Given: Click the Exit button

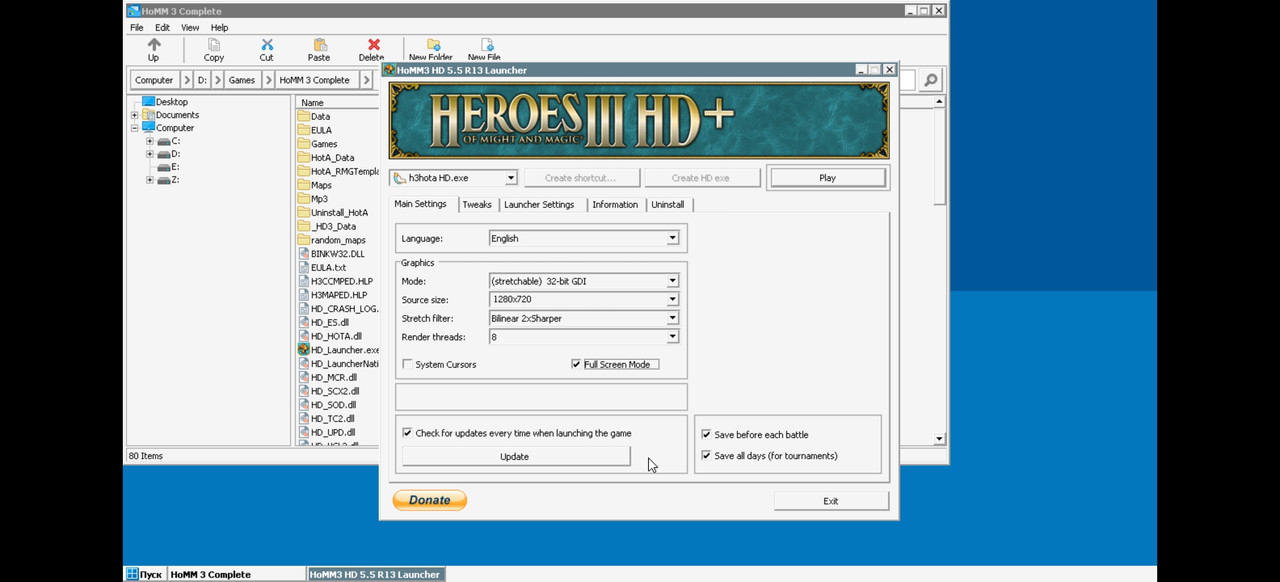Looking at the screenshot, I should point(831,501).
